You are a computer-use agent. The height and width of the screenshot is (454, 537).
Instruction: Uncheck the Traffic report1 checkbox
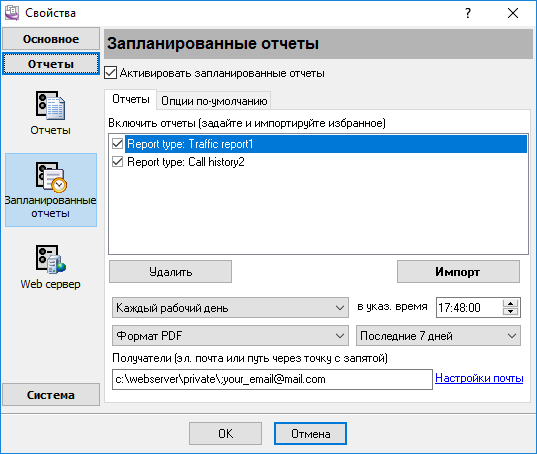coord(117,144)
